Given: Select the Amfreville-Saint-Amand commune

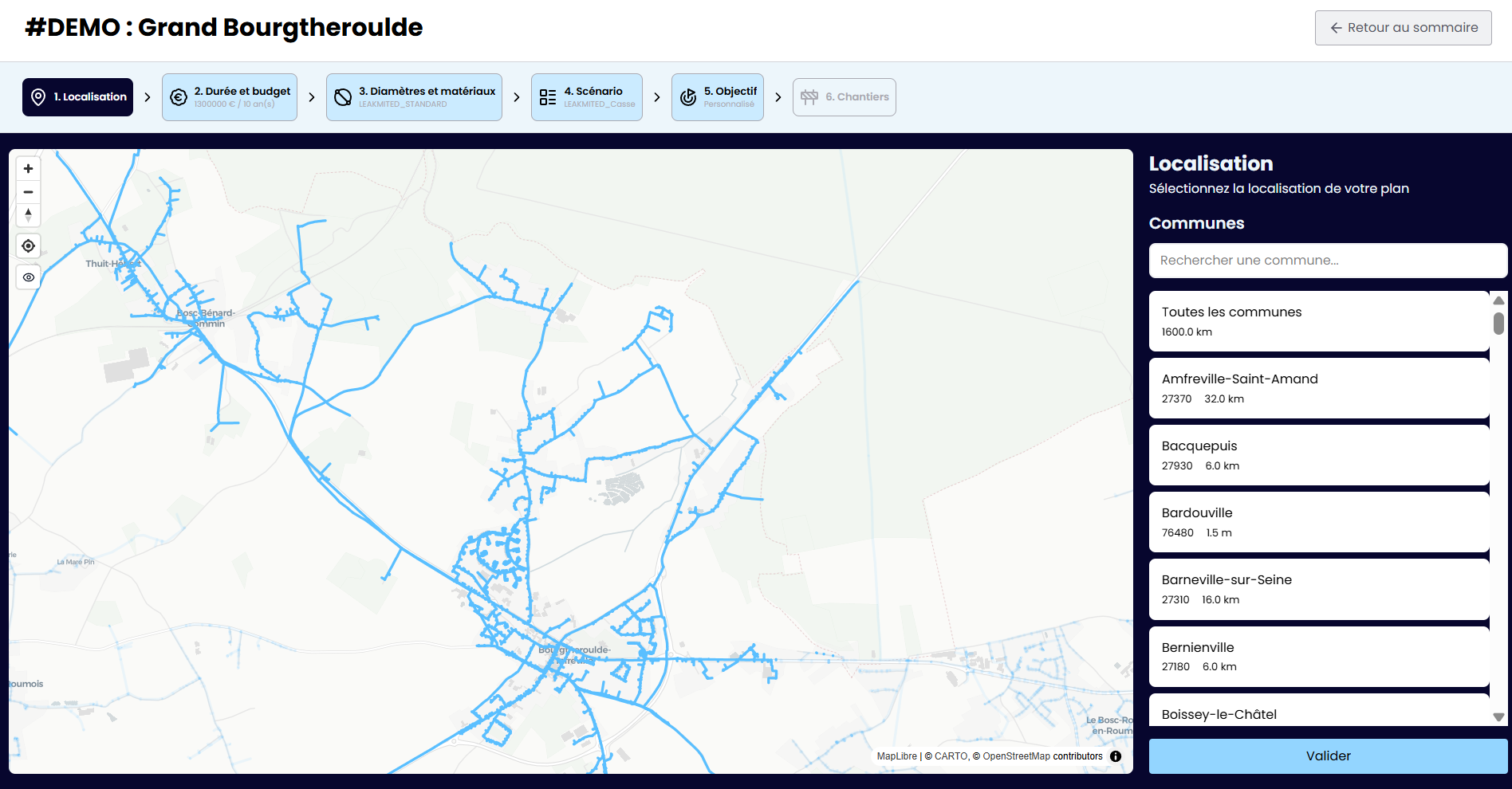Looking at the screenshot, I should pos(1319,388).
